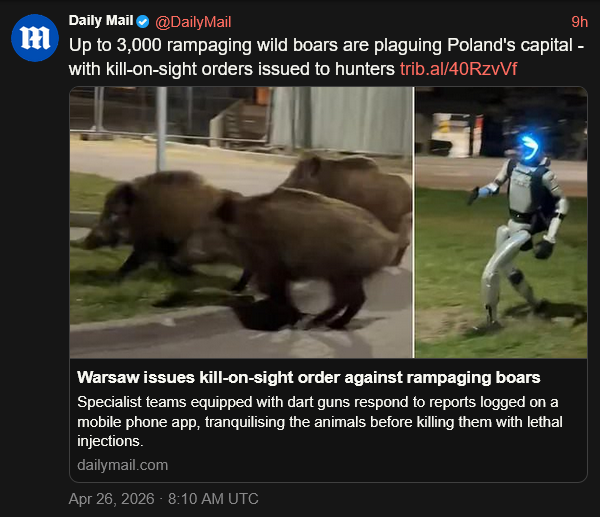The height and width of the screenshot is (517, 600).
Task: Visit the @DailyMail handle
Action: 193,22
